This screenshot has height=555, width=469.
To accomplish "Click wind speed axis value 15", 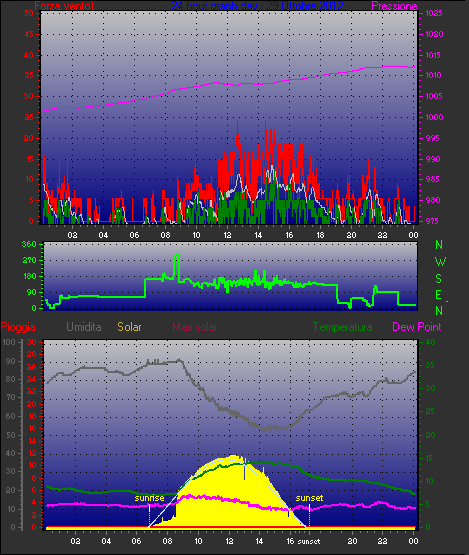I will pos(29,159).
